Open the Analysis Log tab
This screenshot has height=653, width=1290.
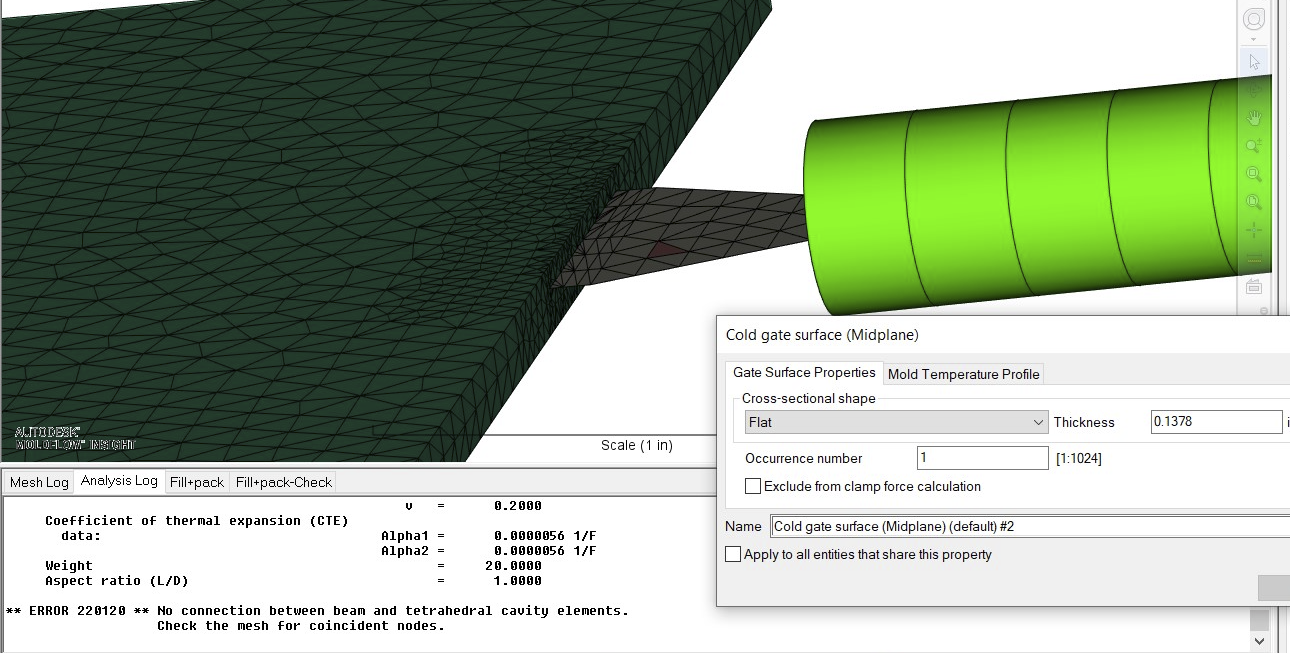click(120, 481)
